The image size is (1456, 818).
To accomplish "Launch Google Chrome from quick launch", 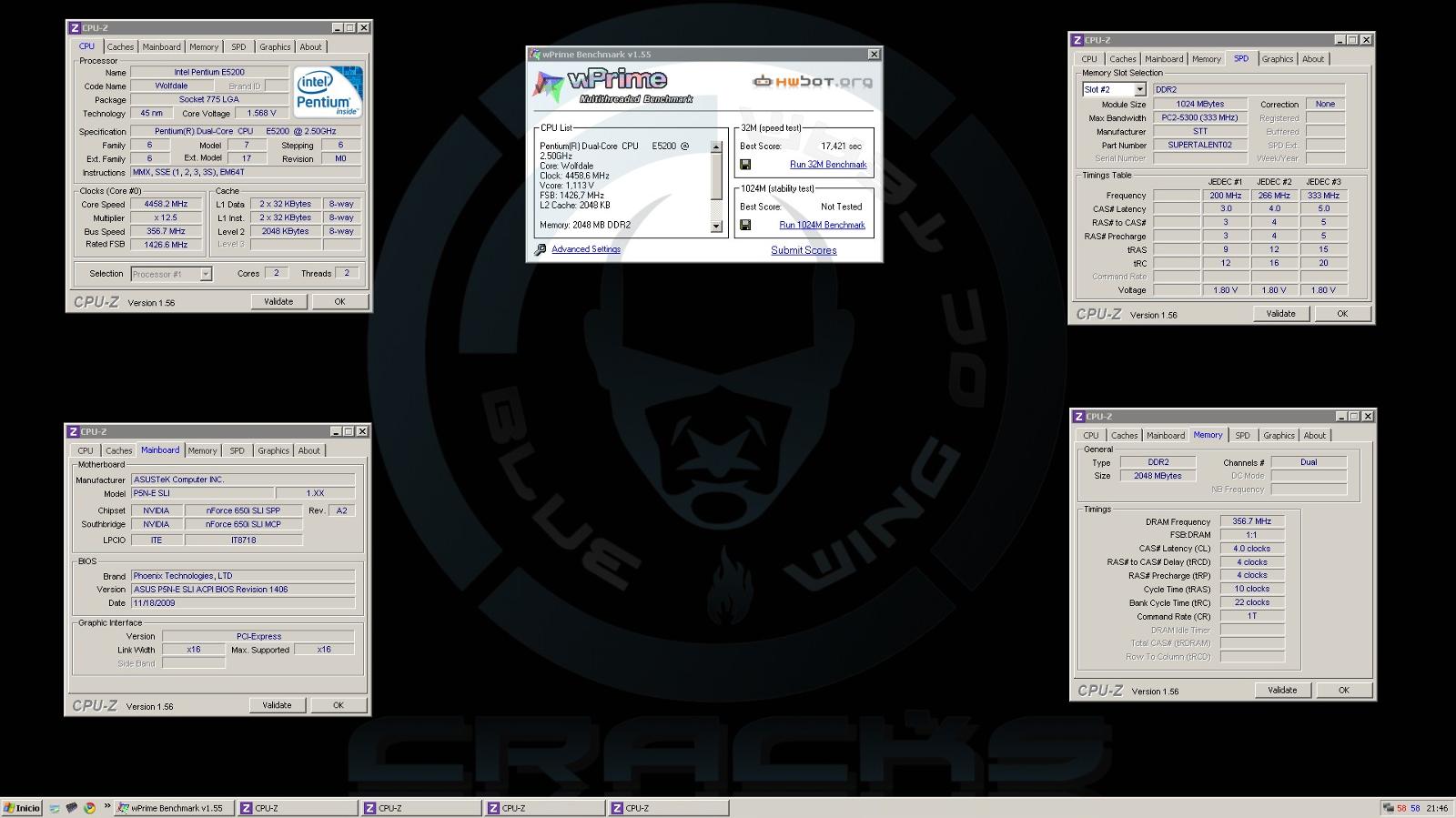I will (x=89, y=808).
